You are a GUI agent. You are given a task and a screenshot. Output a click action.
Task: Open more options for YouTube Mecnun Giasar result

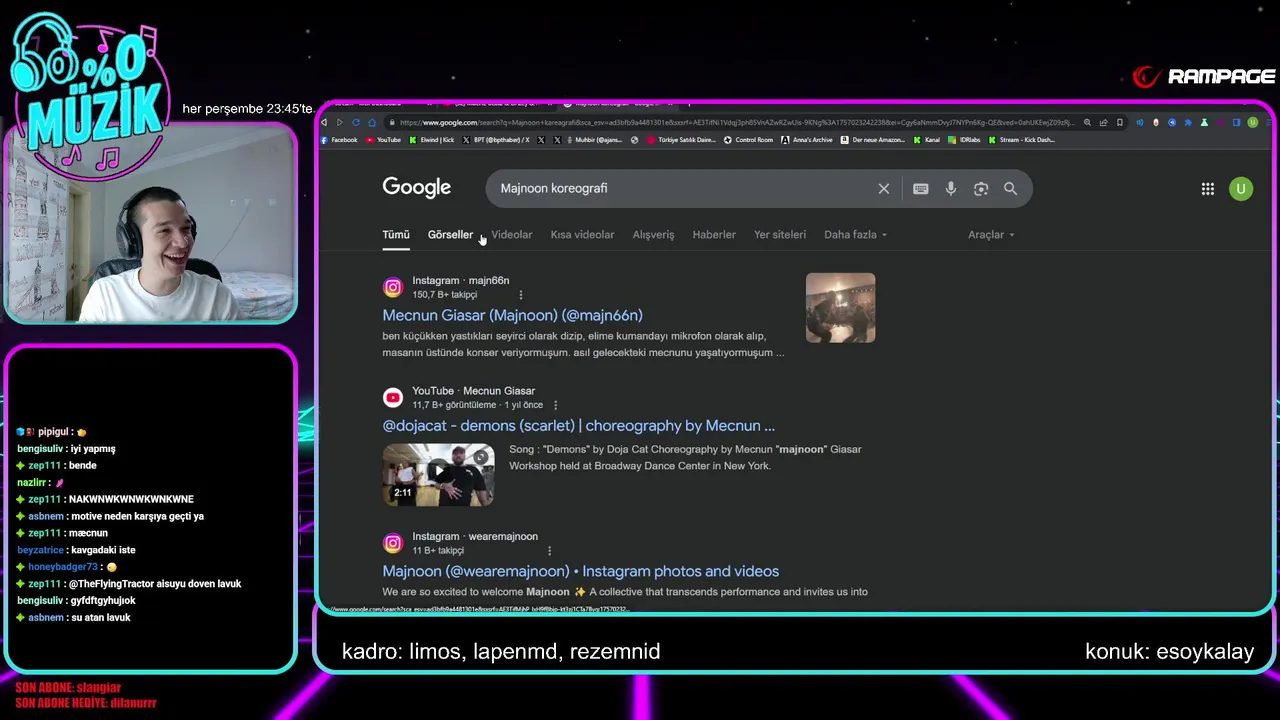pos(555,405)
